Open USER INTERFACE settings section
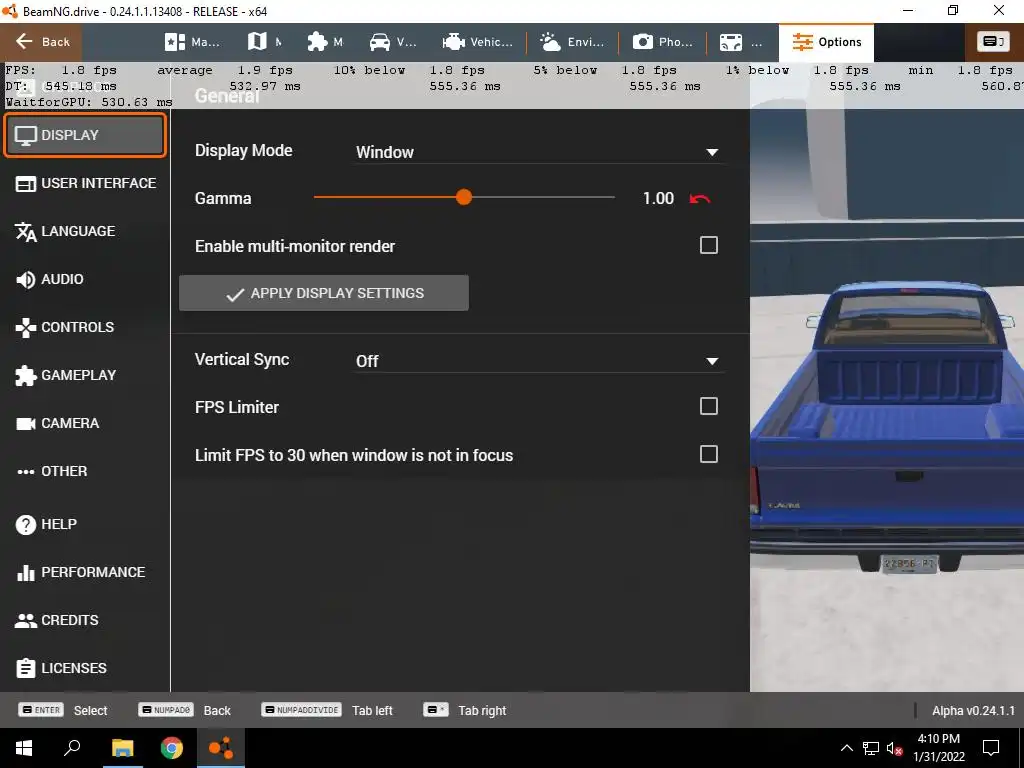 pyautogui.click(x=85, y=184)
